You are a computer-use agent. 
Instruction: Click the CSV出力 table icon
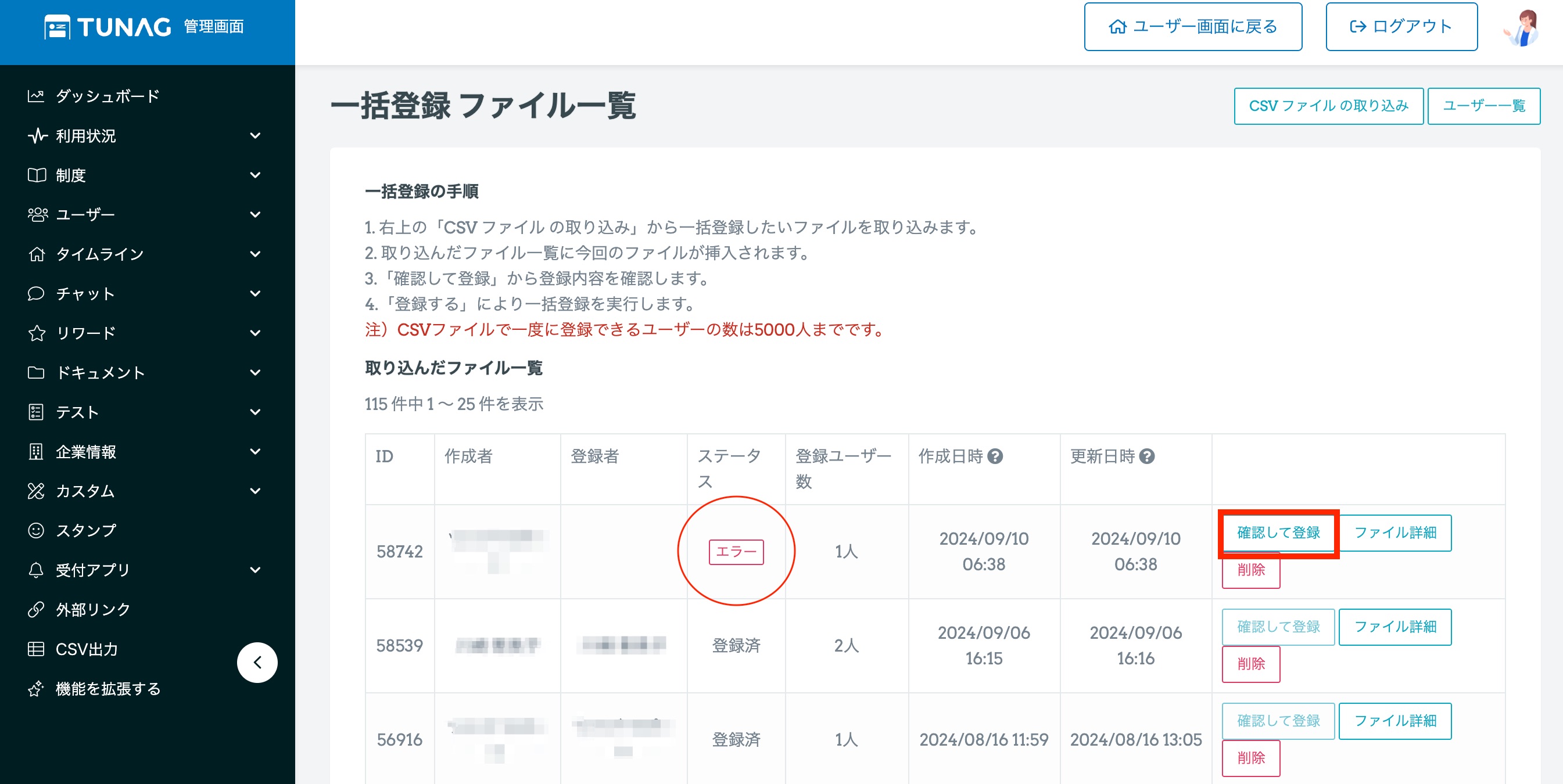click(x=36, y=649)
